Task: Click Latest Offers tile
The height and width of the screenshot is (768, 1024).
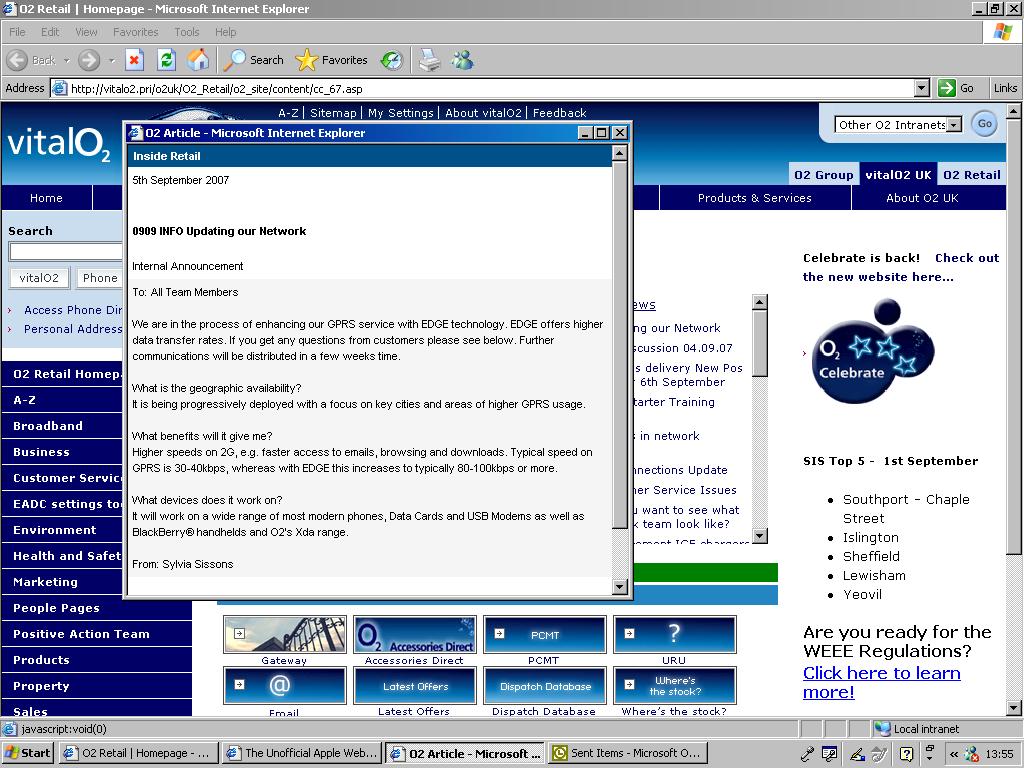Action: click(x=415, y=685)
